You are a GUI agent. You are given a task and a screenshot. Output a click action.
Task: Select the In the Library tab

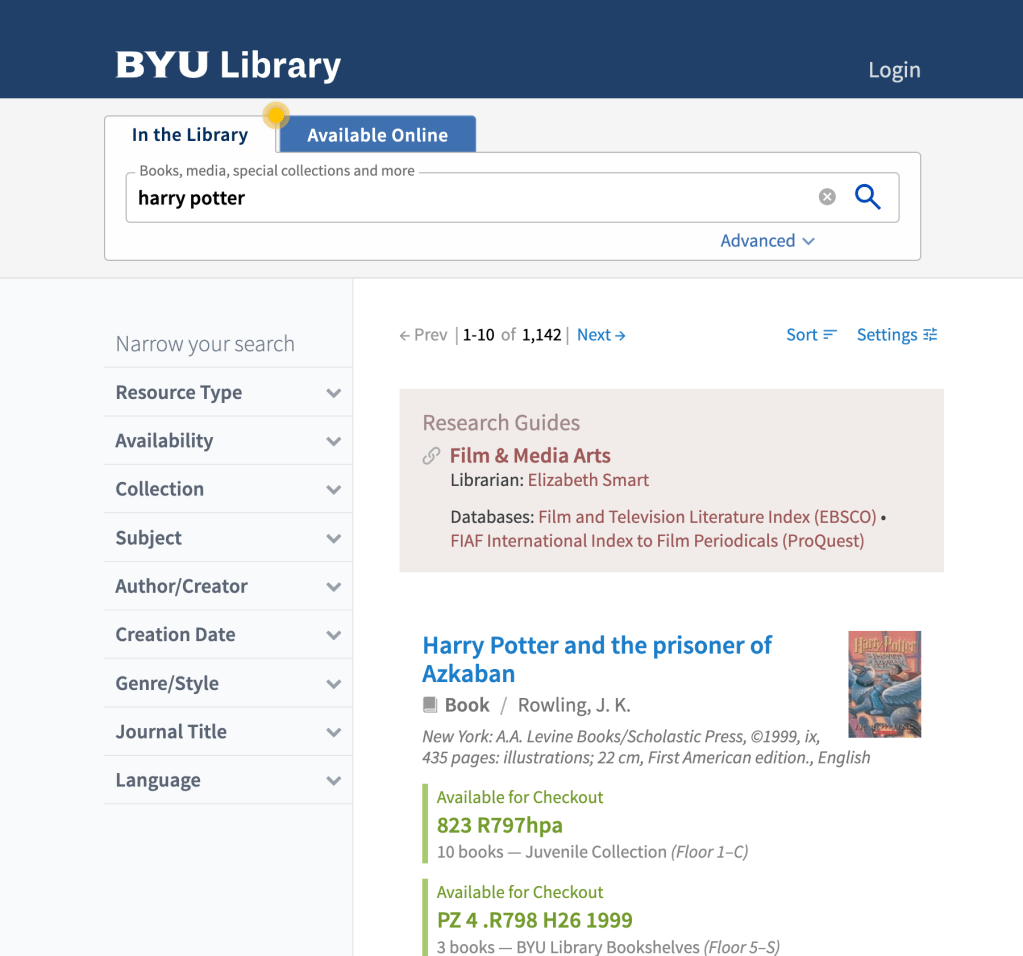pyautogui.click(x=190, y=135)
